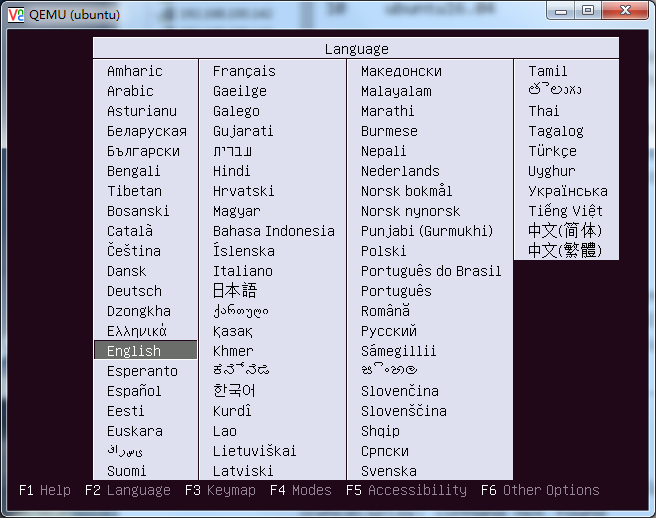656x518 pixels.
Task: Select Kurdî language
Action: [x=232, y=410]
